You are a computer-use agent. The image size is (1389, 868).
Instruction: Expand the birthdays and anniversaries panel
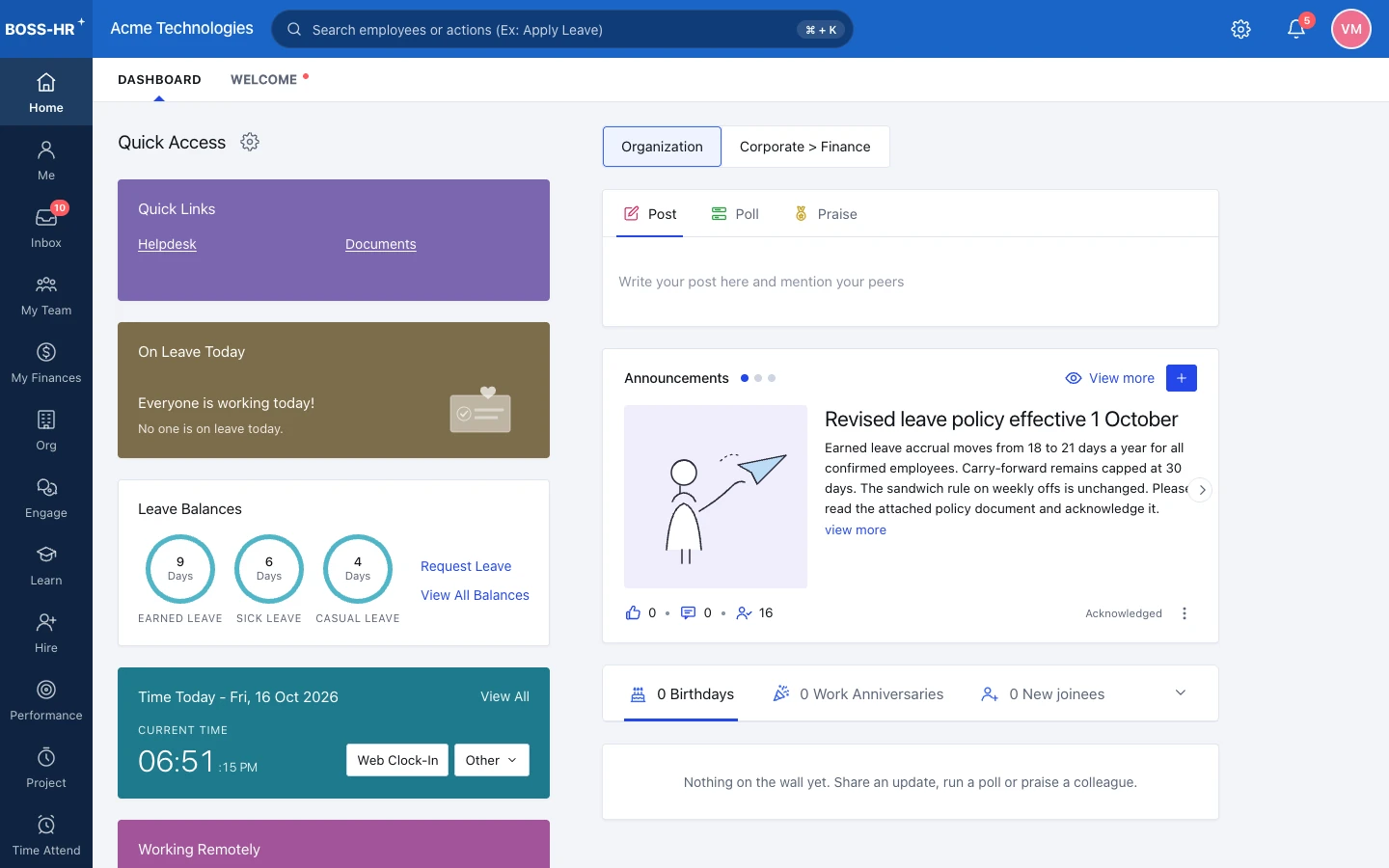point(1181,693)
